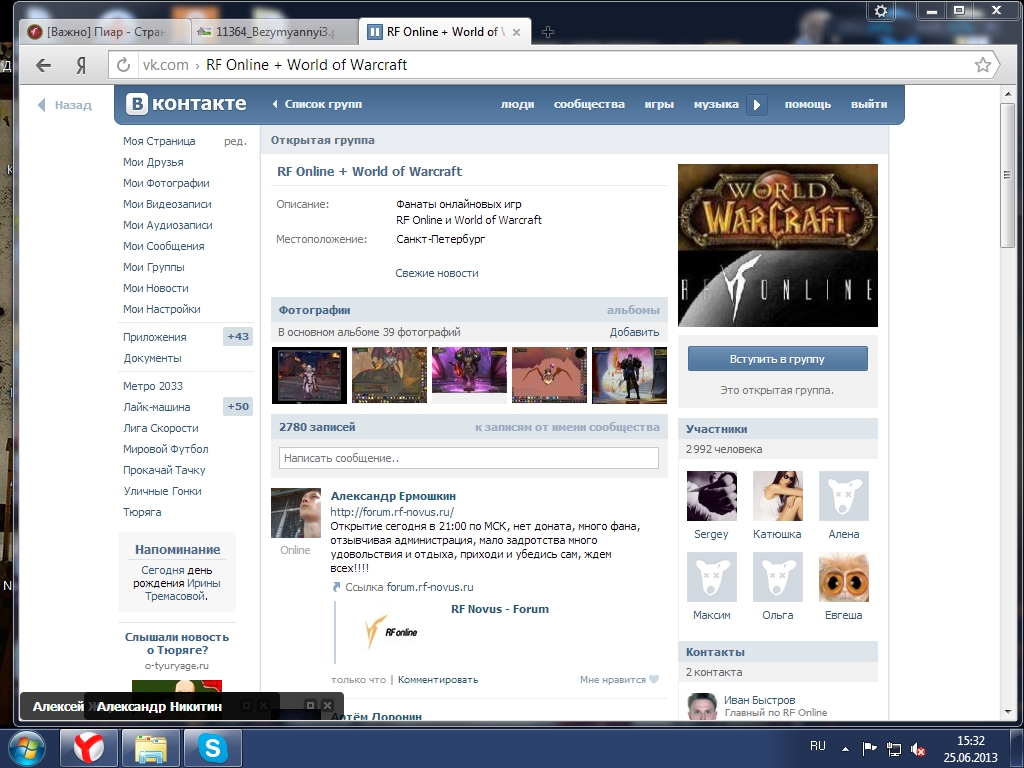Click Комментировать under the post
This screenshot has height=768, width=1024.
(x=438, y=680)
